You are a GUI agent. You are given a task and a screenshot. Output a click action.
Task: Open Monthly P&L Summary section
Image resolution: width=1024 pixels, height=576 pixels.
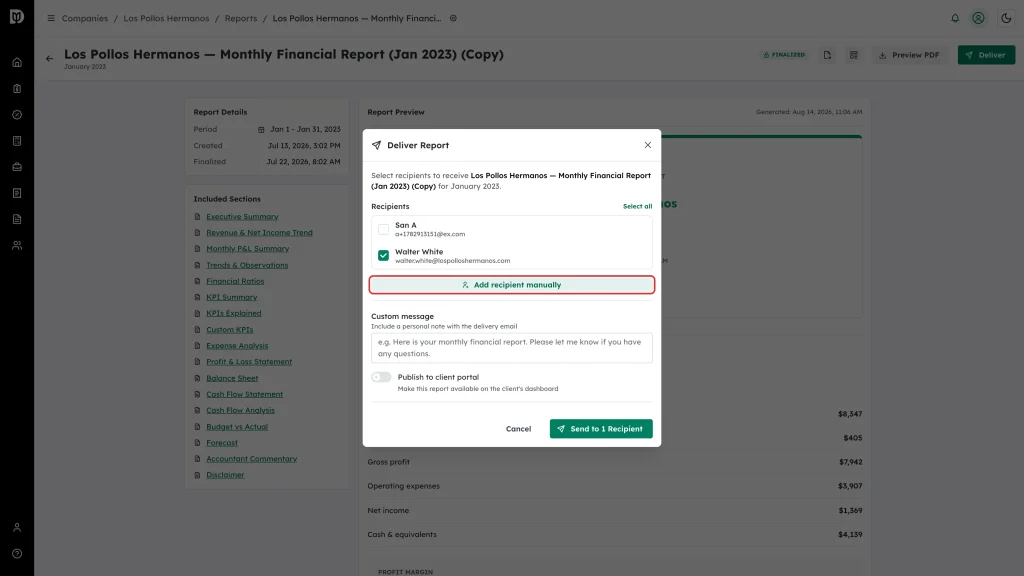pyautogui.click(x=248, y=249)
